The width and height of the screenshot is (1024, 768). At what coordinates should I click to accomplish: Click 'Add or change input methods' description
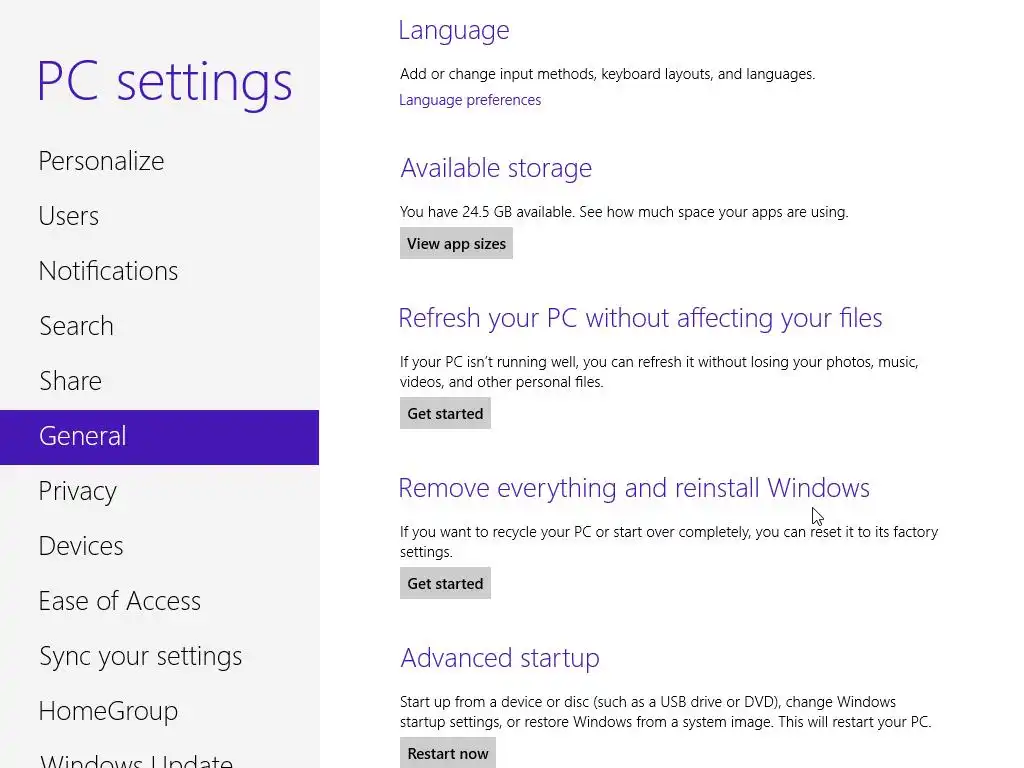point(607,74)
